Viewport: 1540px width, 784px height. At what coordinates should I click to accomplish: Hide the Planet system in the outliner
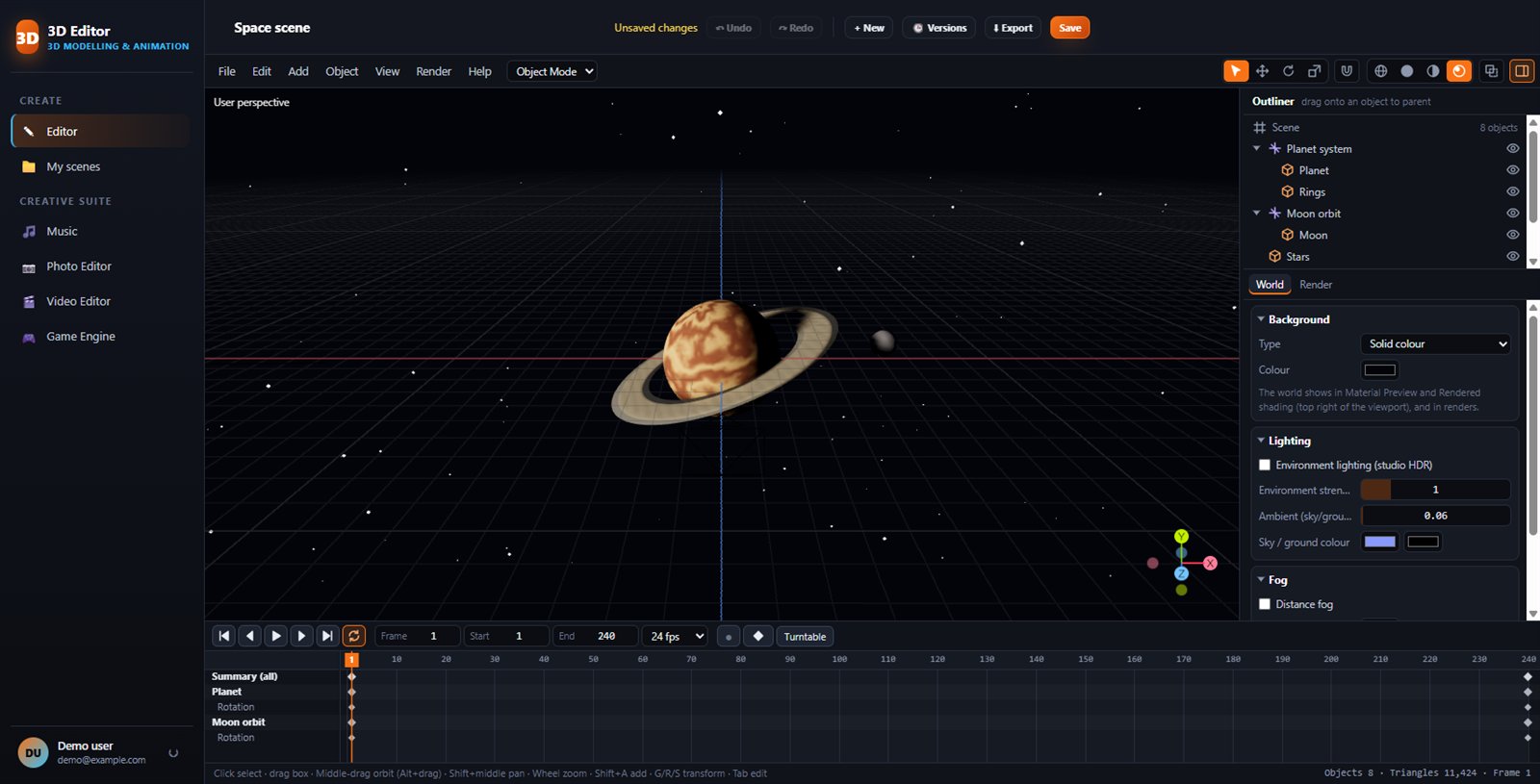(1513, 149)
